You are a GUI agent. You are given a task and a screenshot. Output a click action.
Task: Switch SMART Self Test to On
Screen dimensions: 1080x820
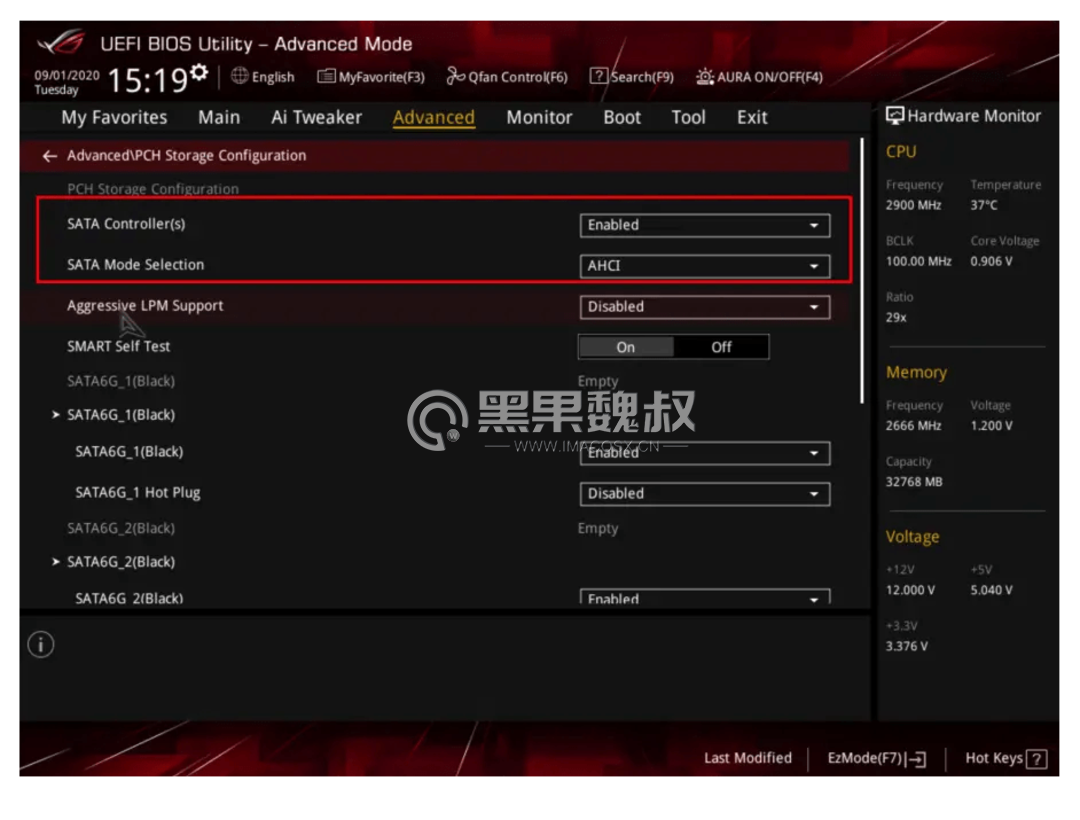click(x=625, y=347)
